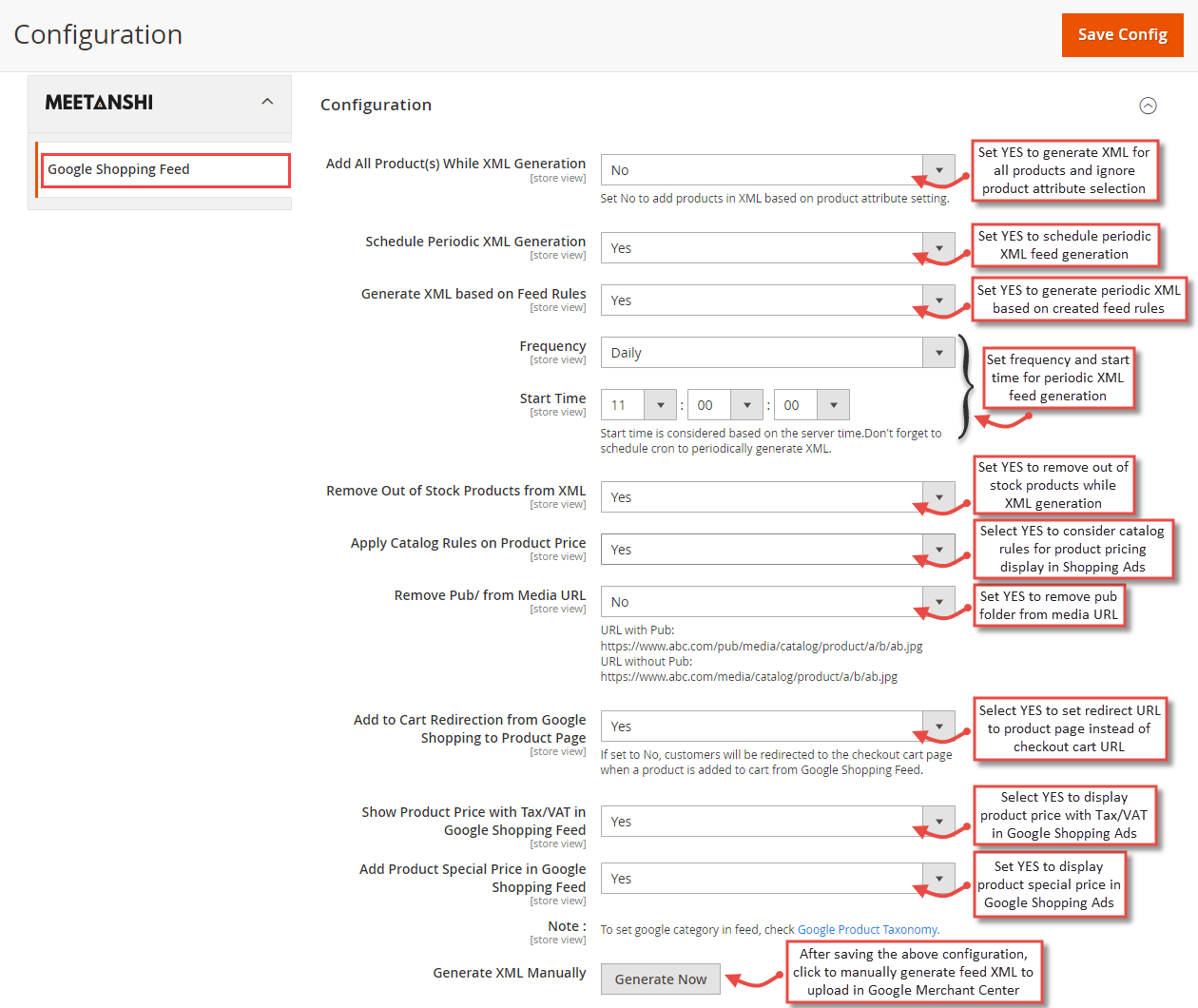Open Generate XML based on Feed Rules dropdown
Image resolution: width=1198 pixels, height=1008 pixels.
[x=778, y=300]
